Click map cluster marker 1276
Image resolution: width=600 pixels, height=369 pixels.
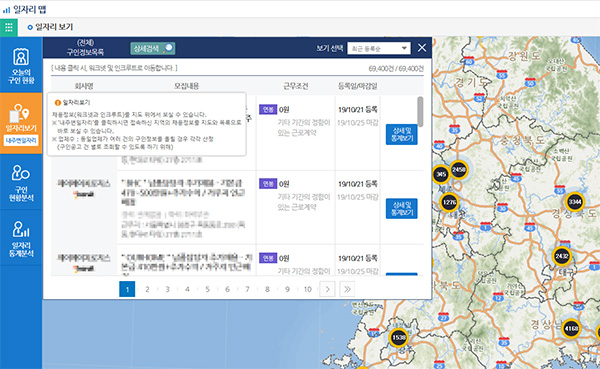click(449, 202)
